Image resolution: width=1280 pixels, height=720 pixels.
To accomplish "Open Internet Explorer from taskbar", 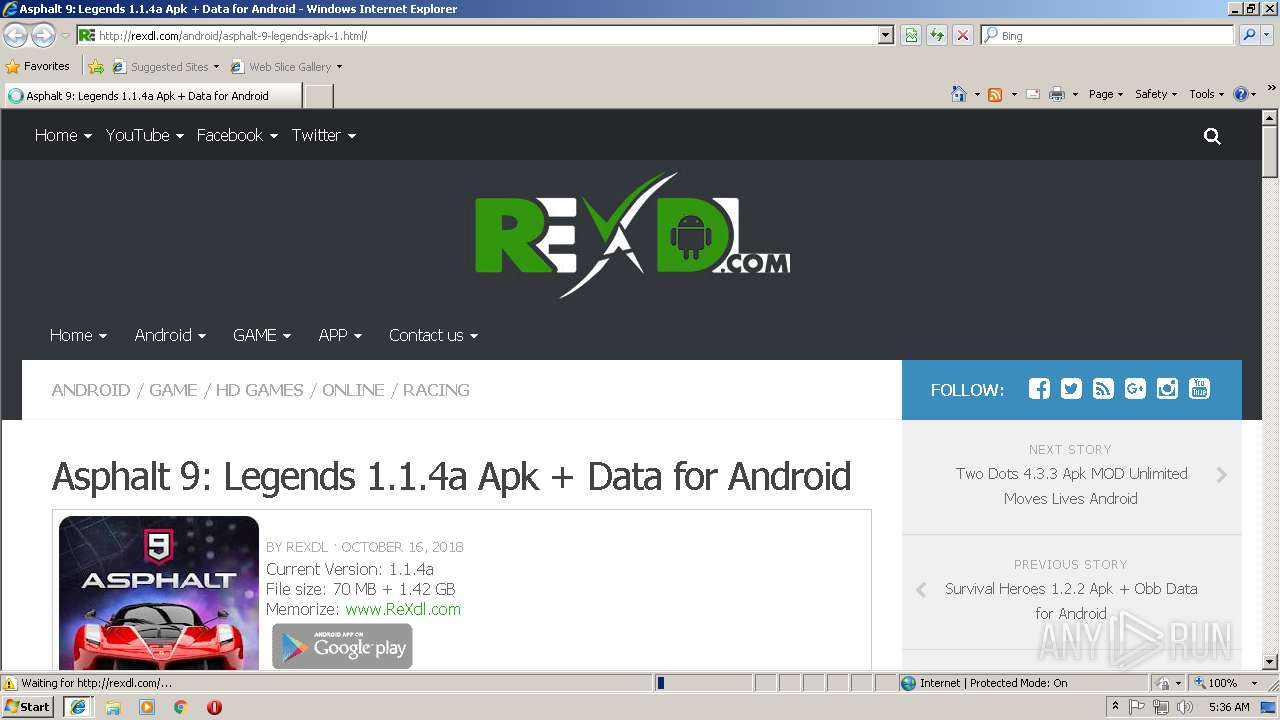I will click(x=77, y=707).
